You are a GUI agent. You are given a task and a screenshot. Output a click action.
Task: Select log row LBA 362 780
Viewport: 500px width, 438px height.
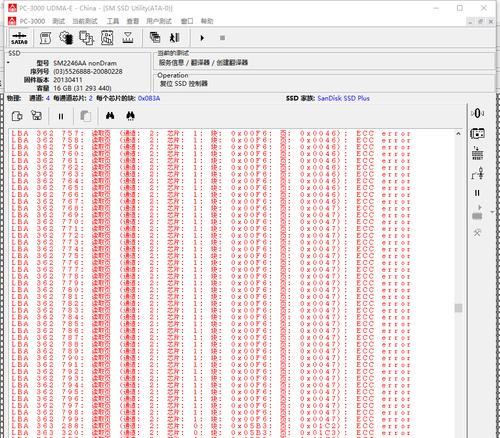coord(211,290)
